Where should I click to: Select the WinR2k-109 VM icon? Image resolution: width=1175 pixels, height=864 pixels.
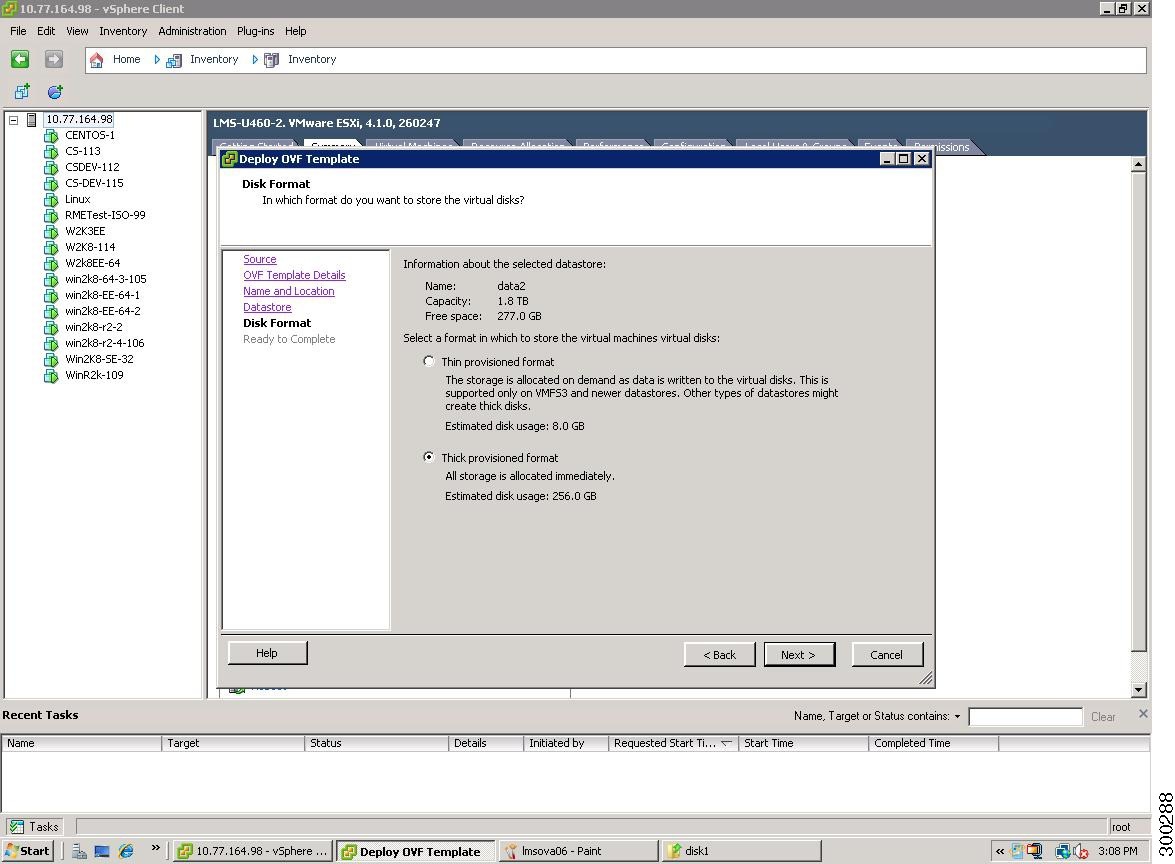(x=51, y=375)
